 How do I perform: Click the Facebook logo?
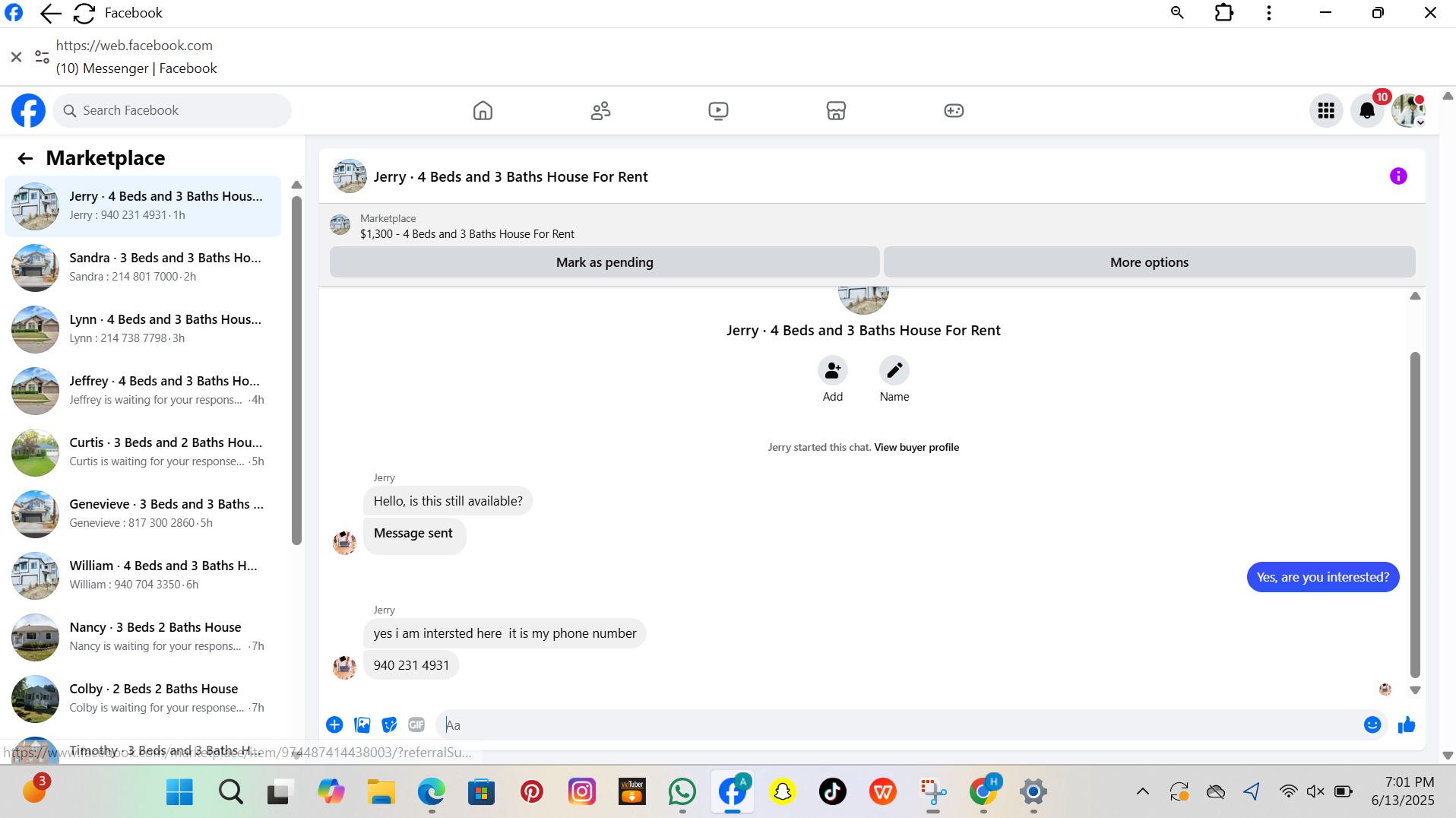pyautogui.click(x=28, y=111)
